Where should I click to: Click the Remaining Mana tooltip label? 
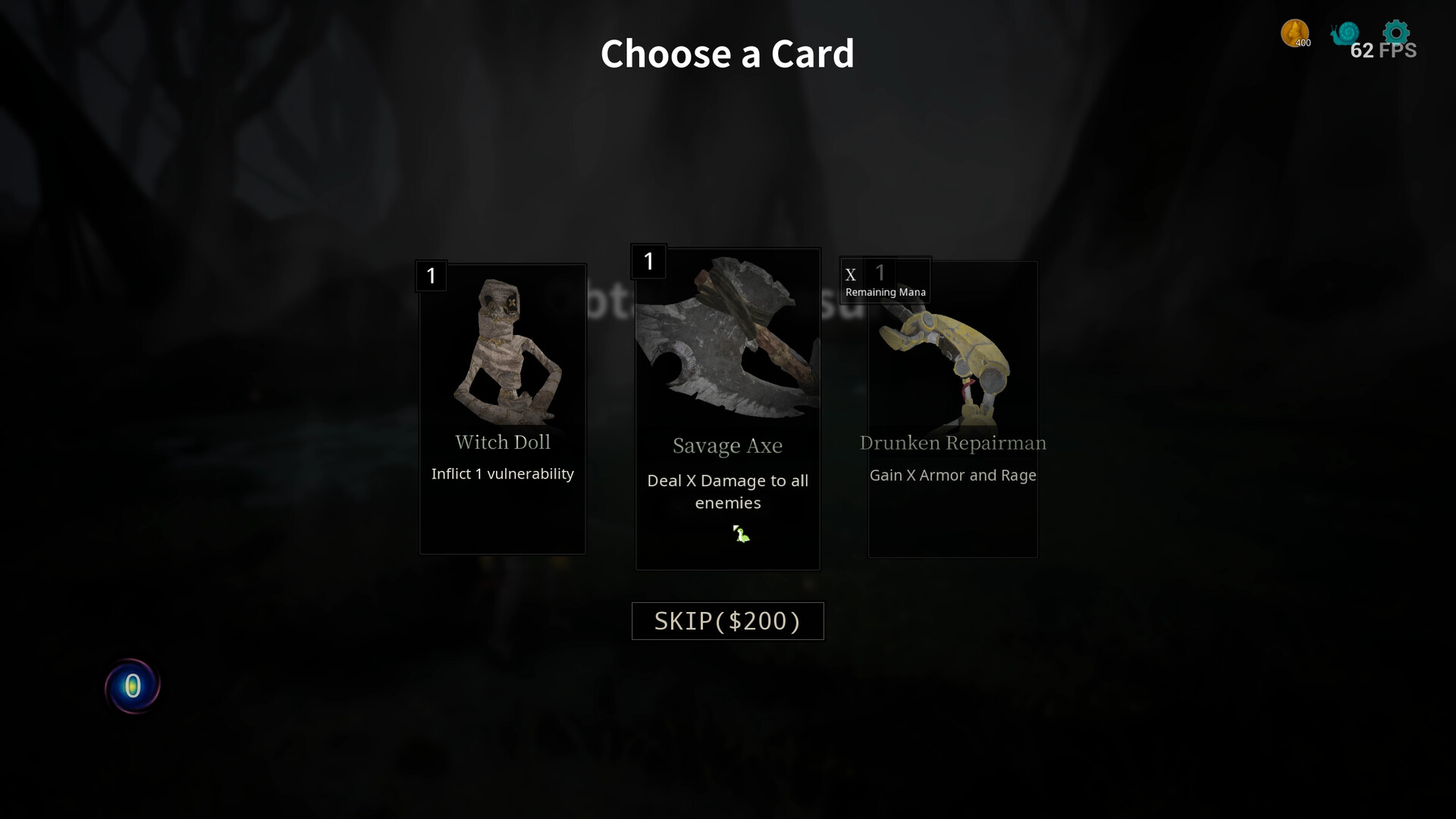click(886, 292)
